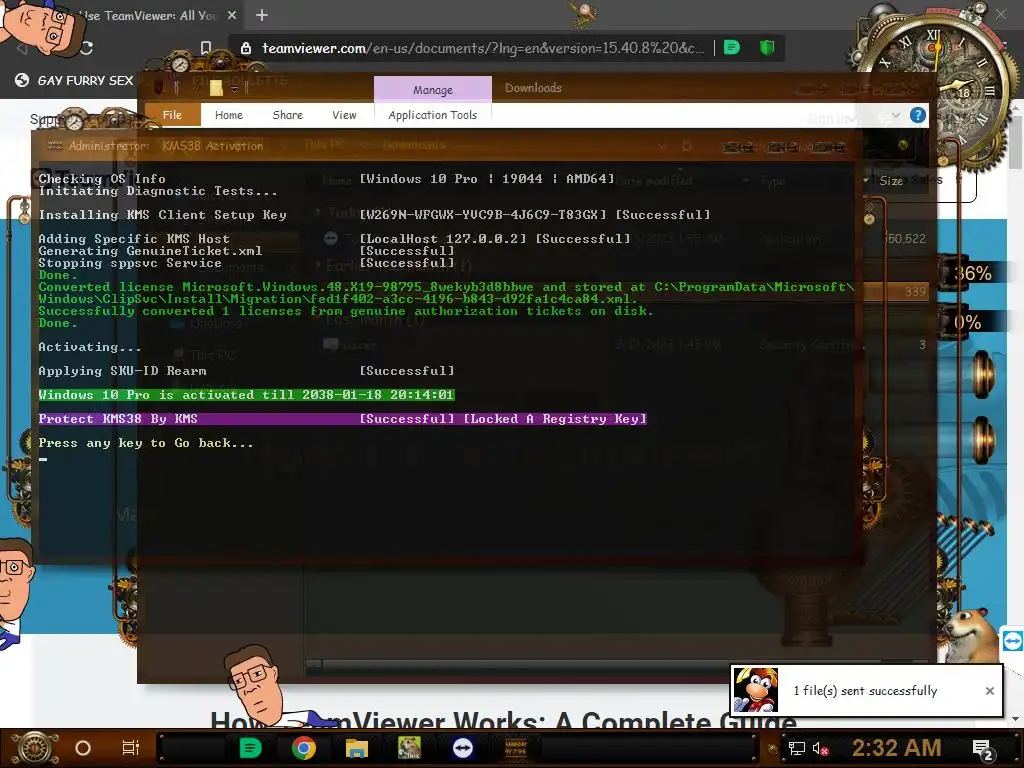Open Task View on the taskbar

coord(131,748)
